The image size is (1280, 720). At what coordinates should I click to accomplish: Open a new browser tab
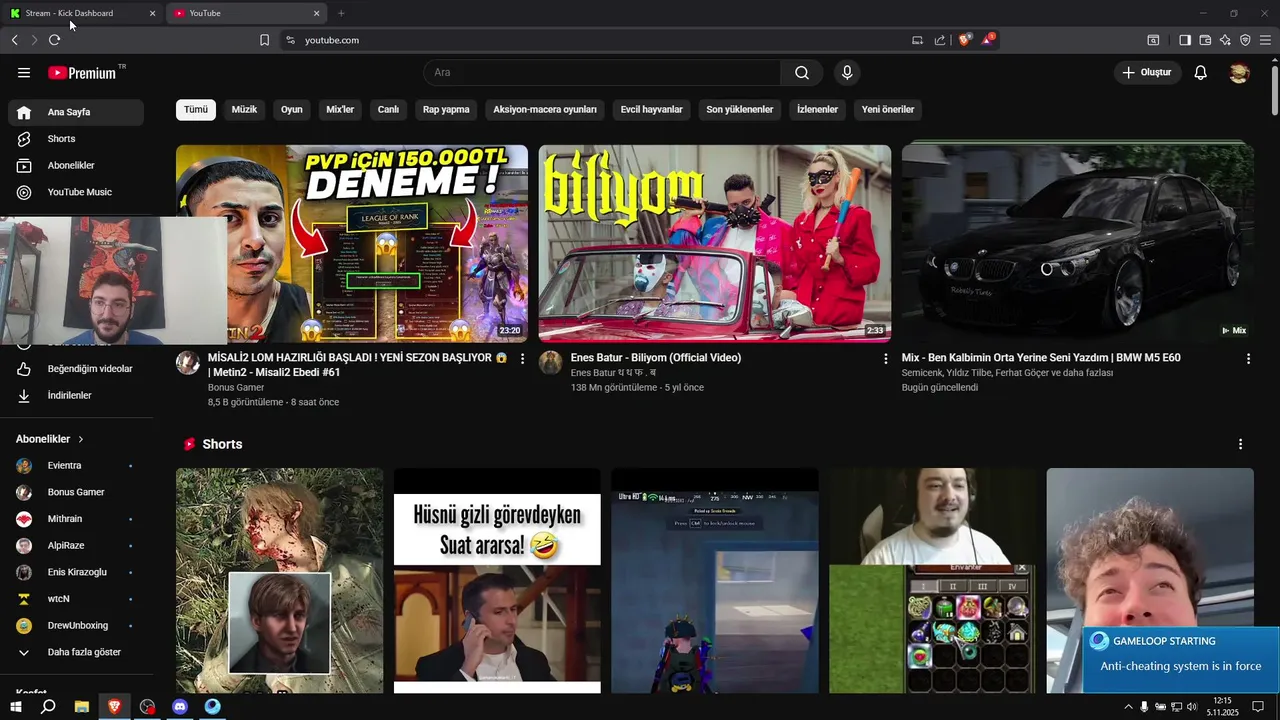click(341, 13)
